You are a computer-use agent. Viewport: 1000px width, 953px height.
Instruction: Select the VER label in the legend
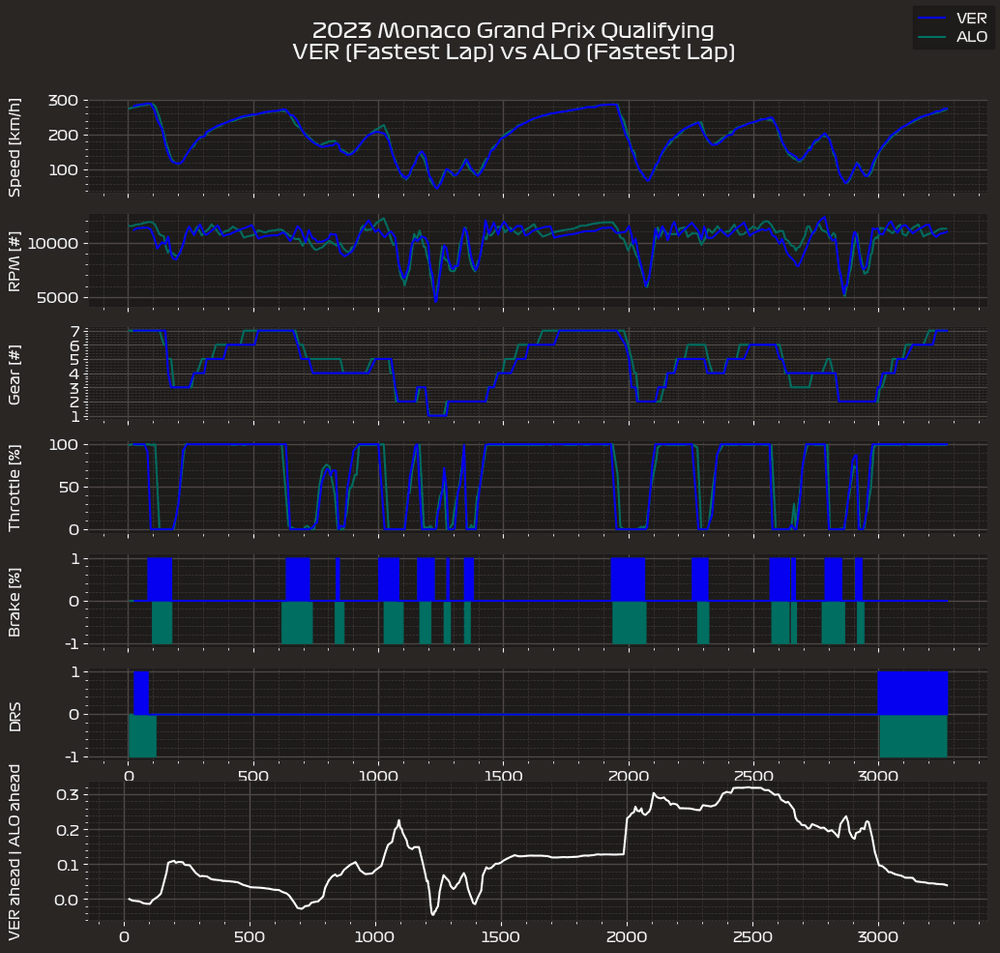(971, 18)
